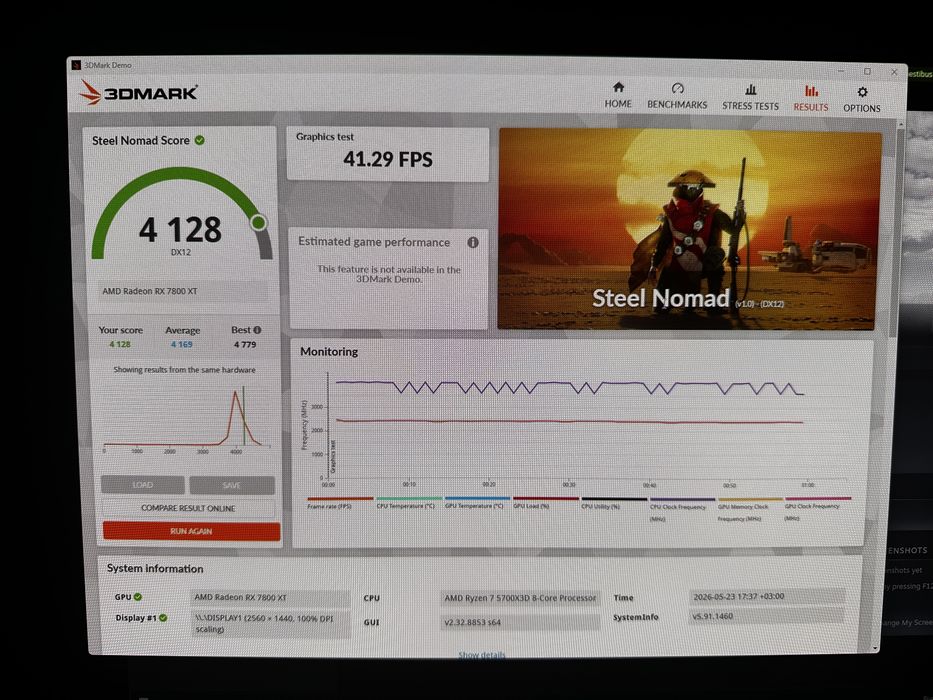
Task: Click the CPU value AMD Ryzen 7 5700X3D
Action: pyautogui.click(x=520, y=598)
